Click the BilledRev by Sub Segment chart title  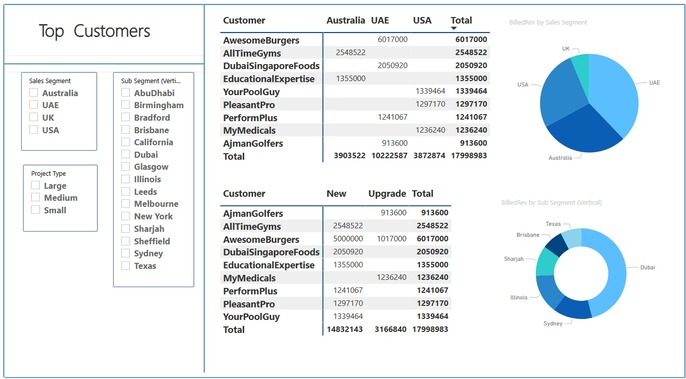(x=552, y=202)
